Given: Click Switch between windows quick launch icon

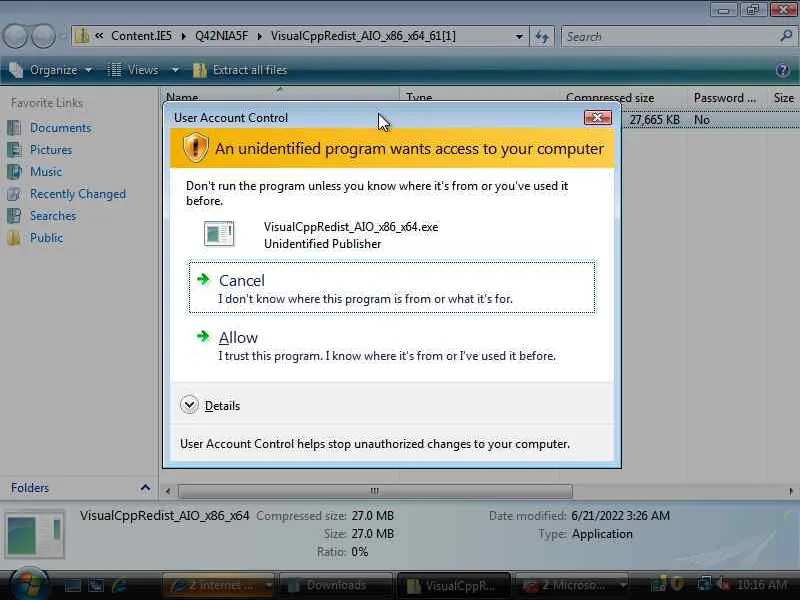Looking at the screenshot, I should pos(96,586).
